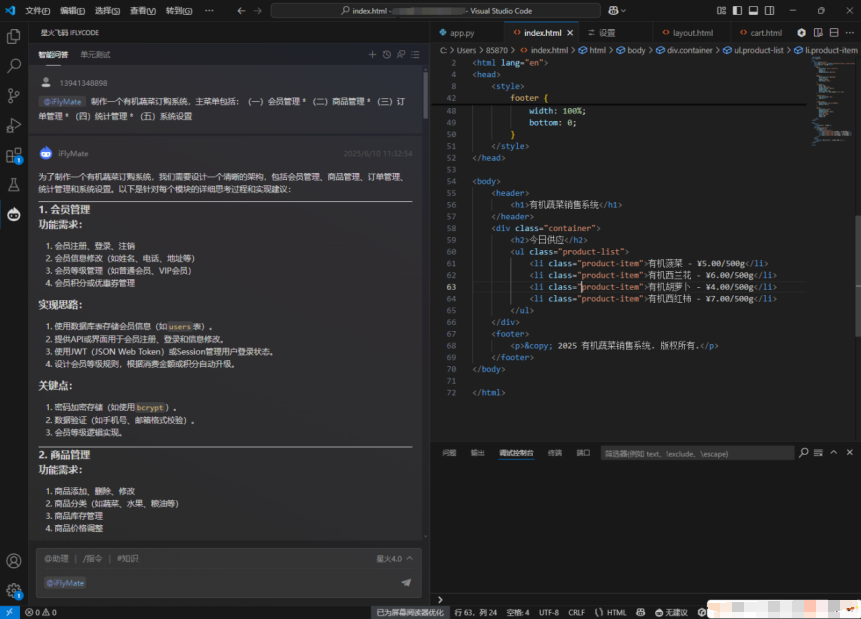The width and height of the screenshot is (861, 619).
Task: Start a new chat with plus icon
Action: click(x=372, y=54)
